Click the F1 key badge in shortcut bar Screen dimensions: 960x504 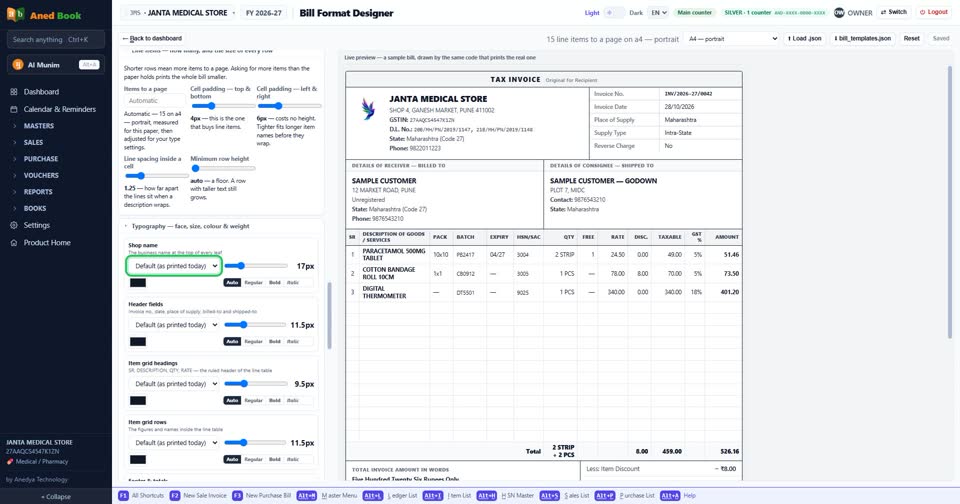click(x=123, y=495)
